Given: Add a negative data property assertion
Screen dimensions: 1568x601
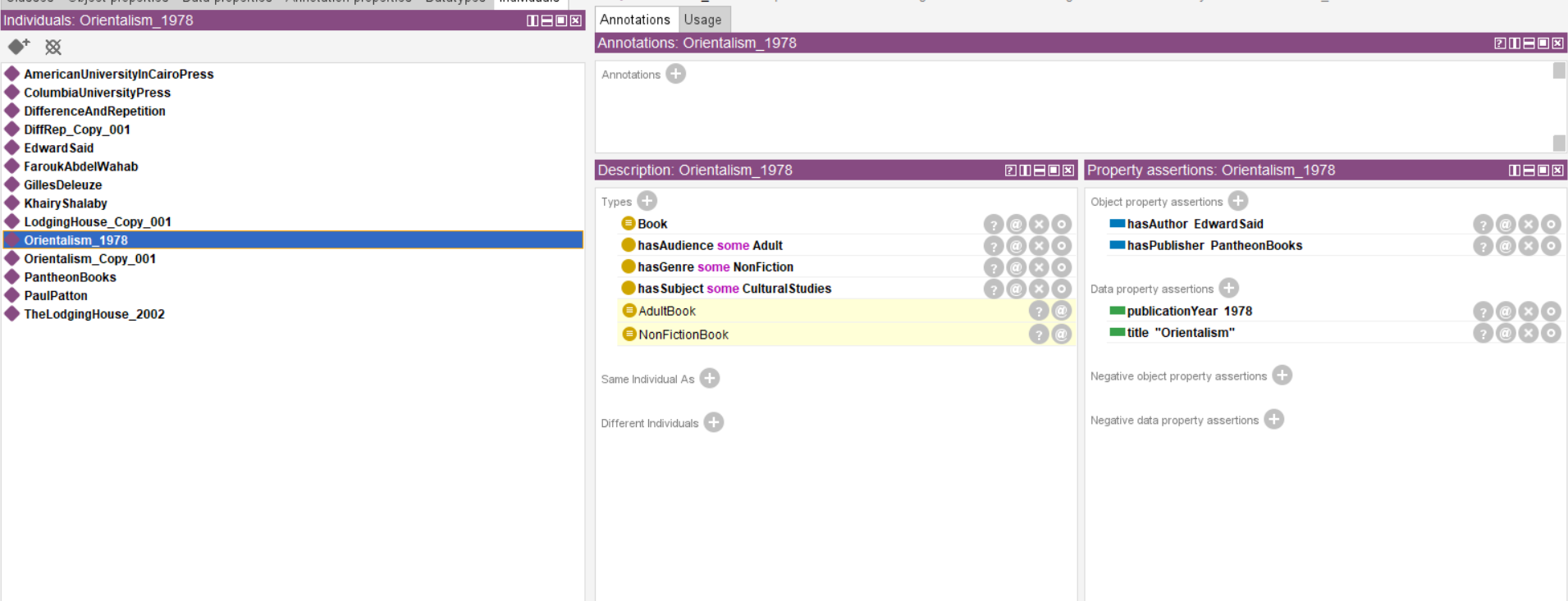Looking at the screenshot, I should [x=1273, y=420].
